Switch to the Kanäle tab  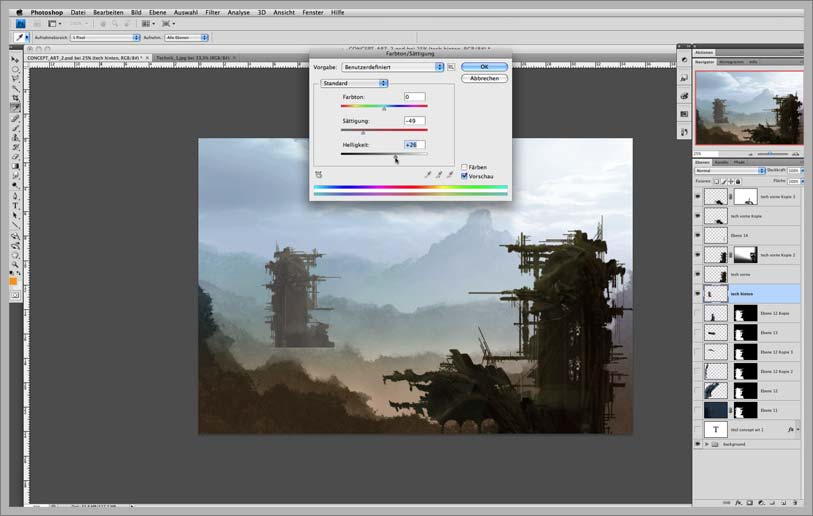tap(721, 162)
